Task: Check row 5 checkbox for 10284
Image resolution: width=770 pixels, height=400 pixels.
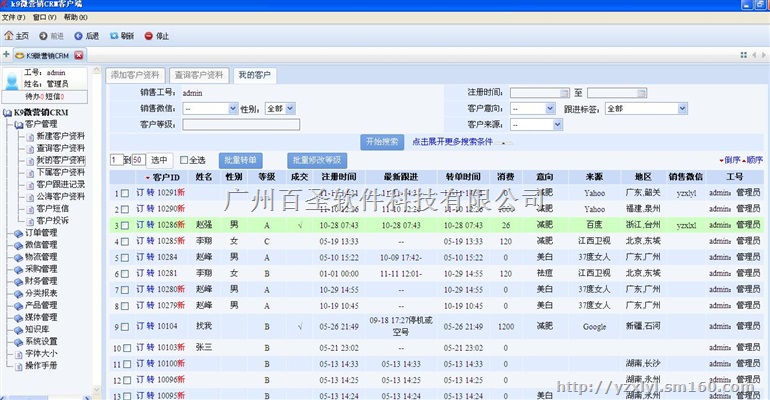Action: (x=125, y=258)
